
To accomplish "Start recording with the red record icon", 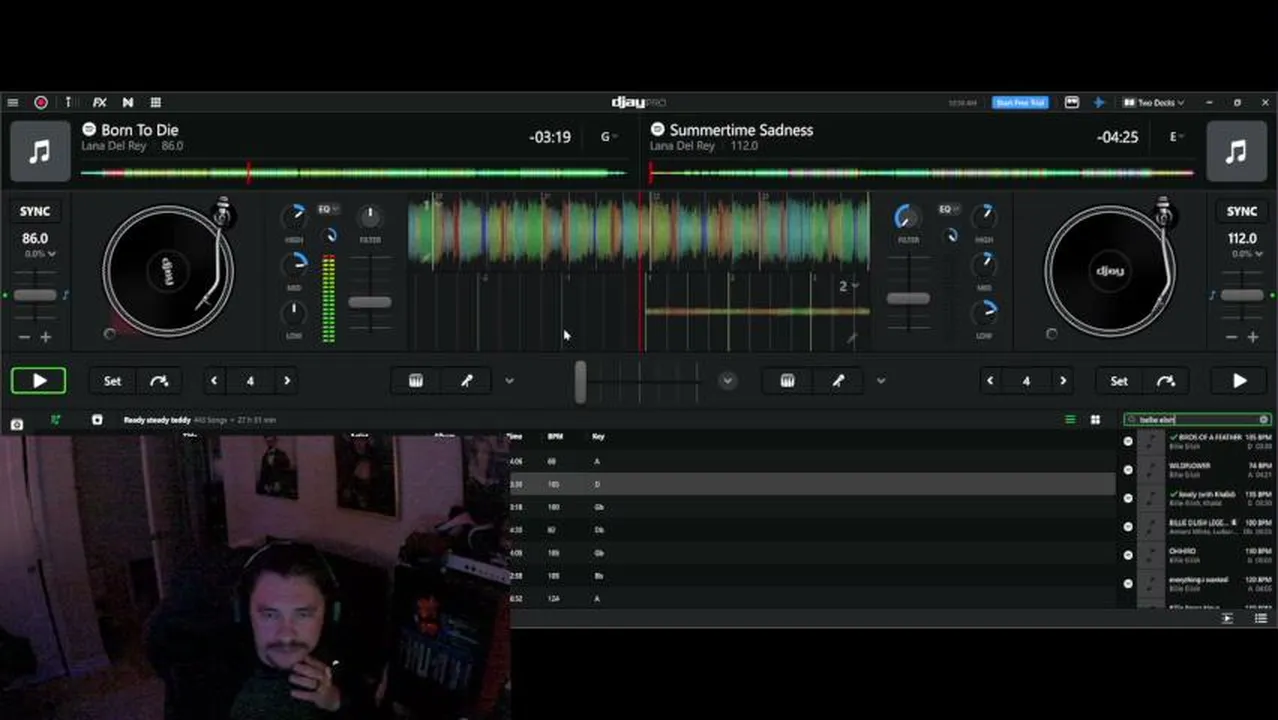I will [x=41, y=102].
